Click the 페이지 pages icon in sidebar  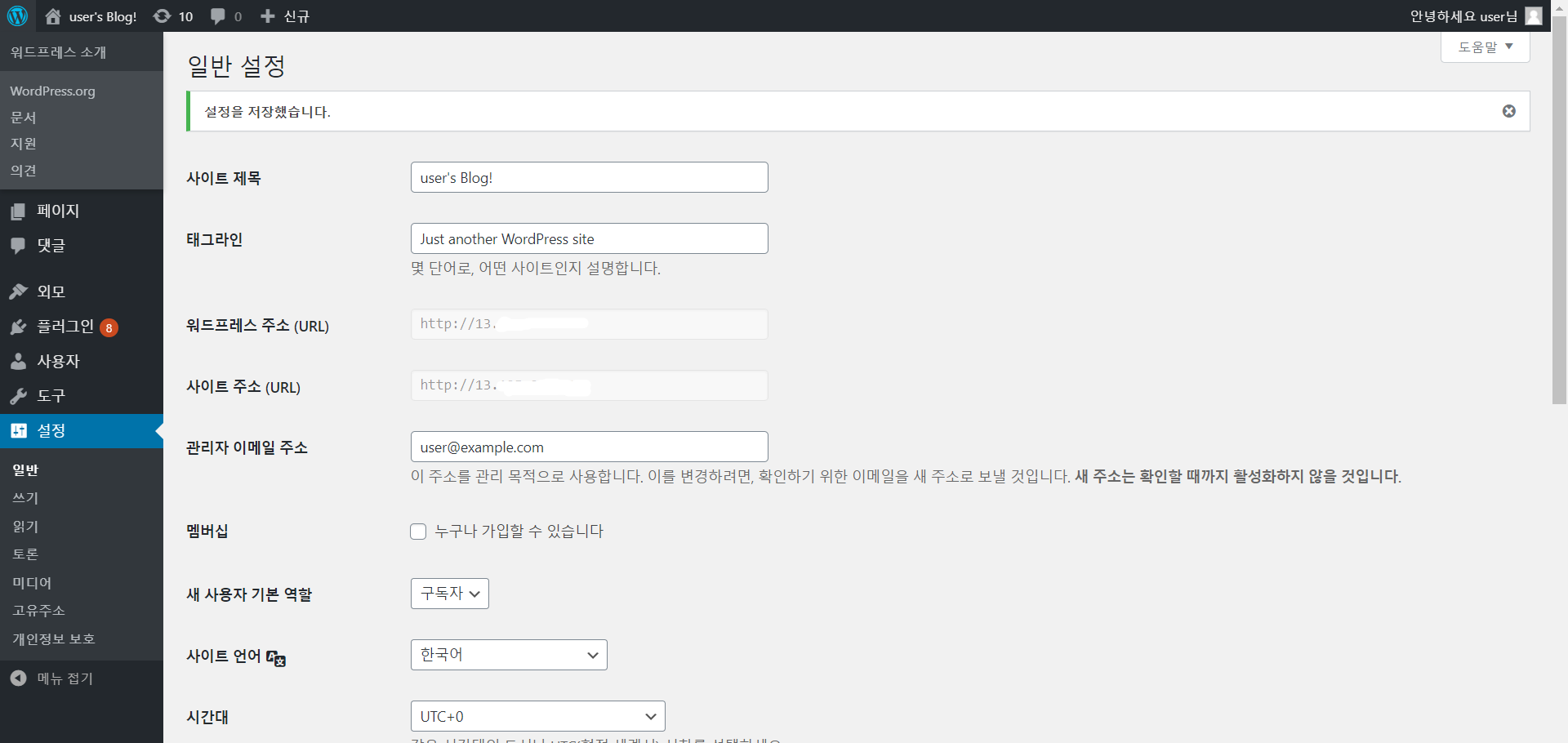(x=18, y=211)
